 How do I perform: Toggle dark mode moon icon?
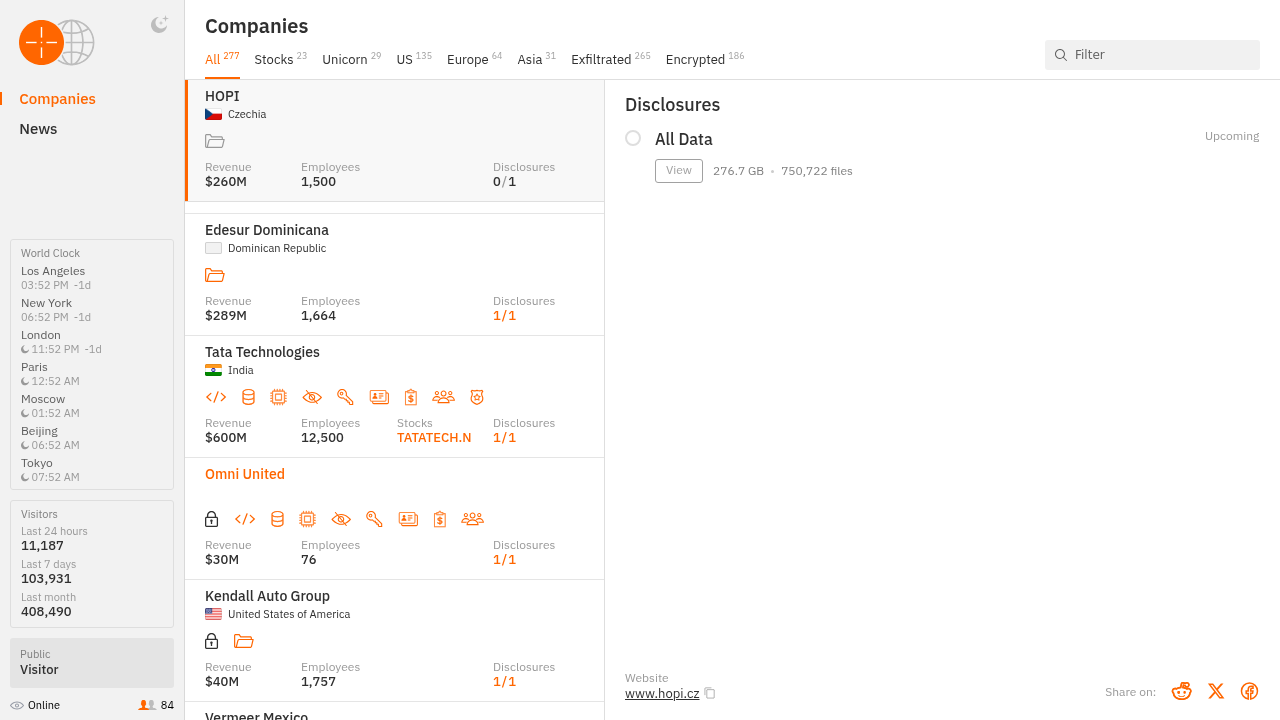pyautogui.click(x=159, y=25)
